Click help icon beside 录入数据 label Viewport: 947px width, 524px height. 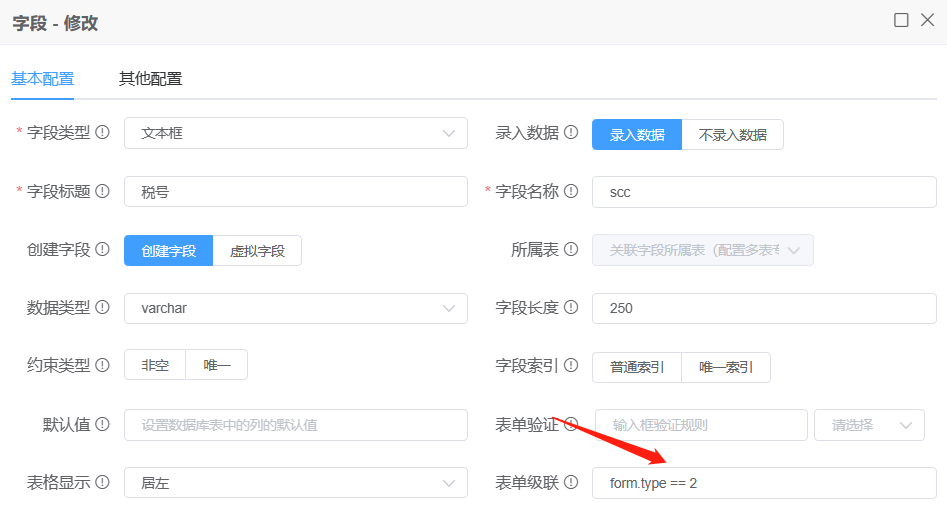(571, 133)
